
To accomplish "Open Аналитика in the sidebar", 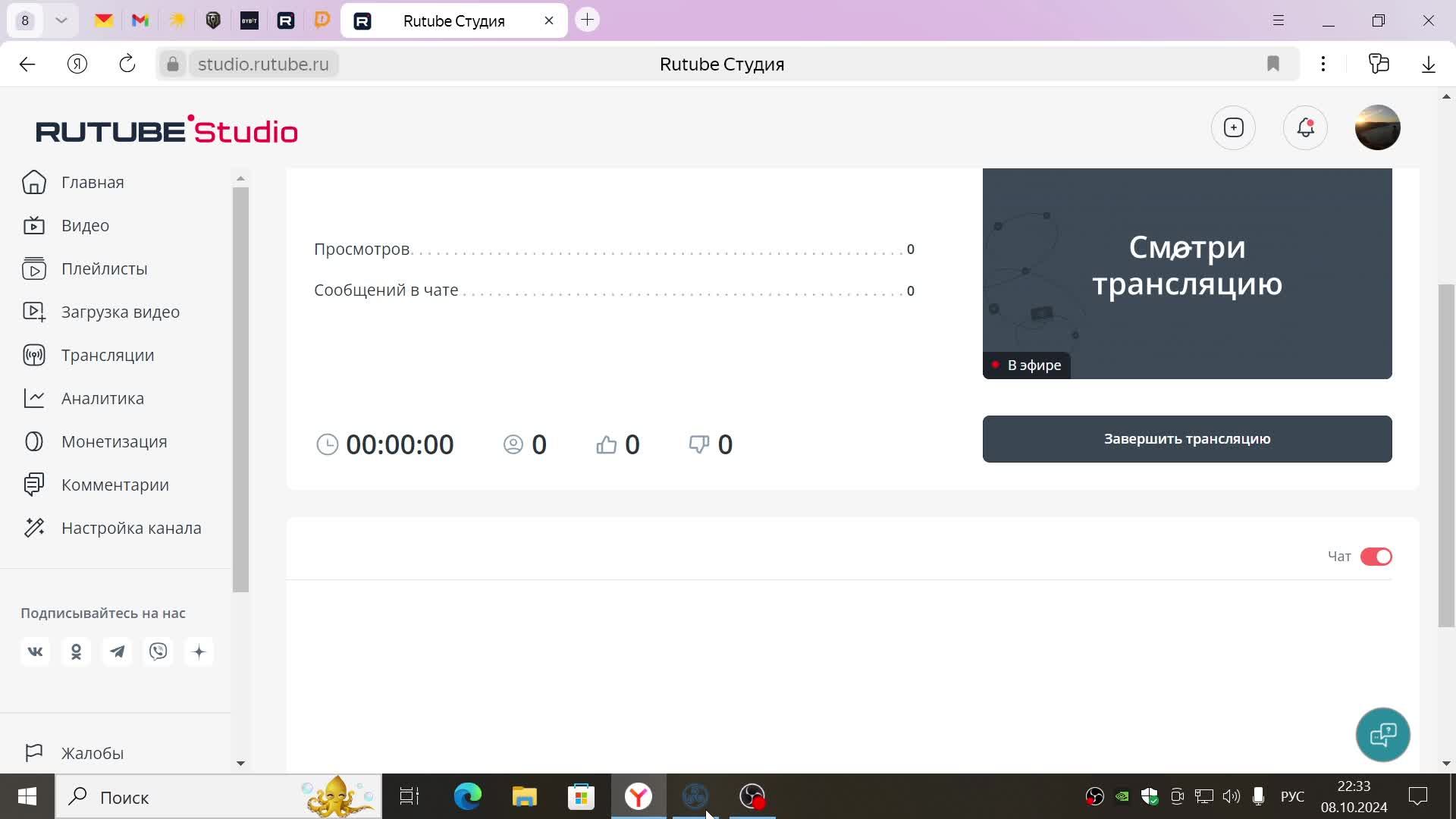I will pyautogui.click(x=83, y=399).
